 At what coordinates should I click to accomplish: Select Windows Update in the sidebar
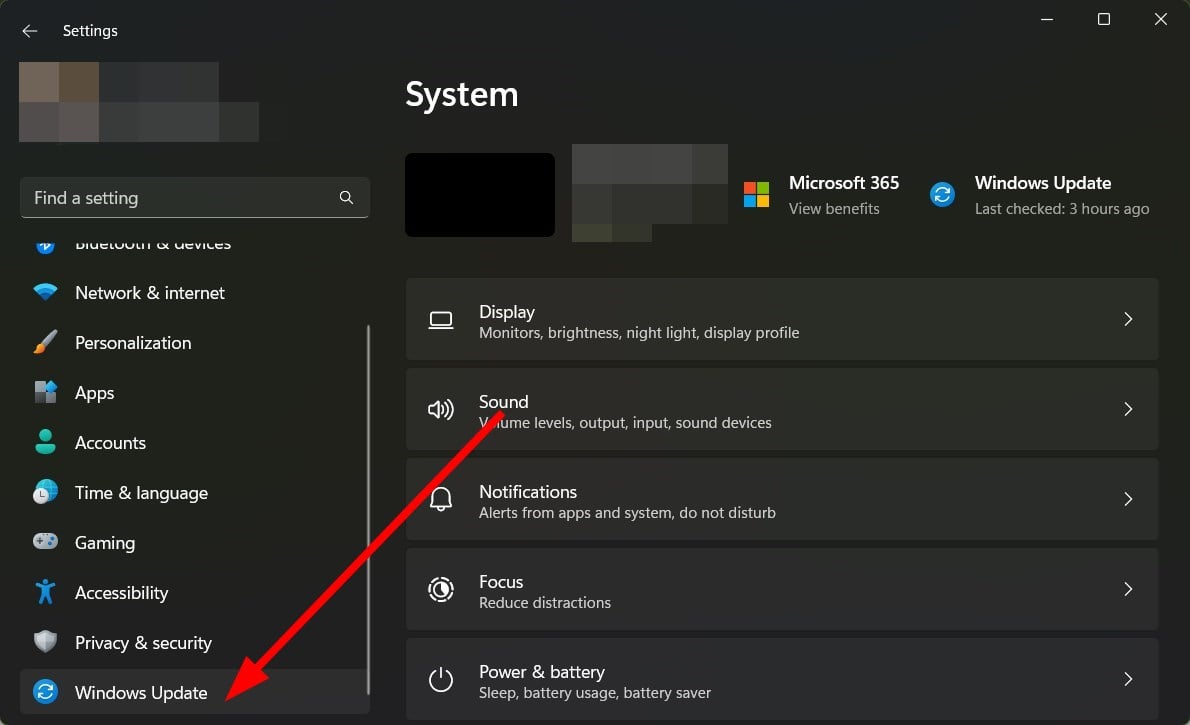tap(140, 692)
